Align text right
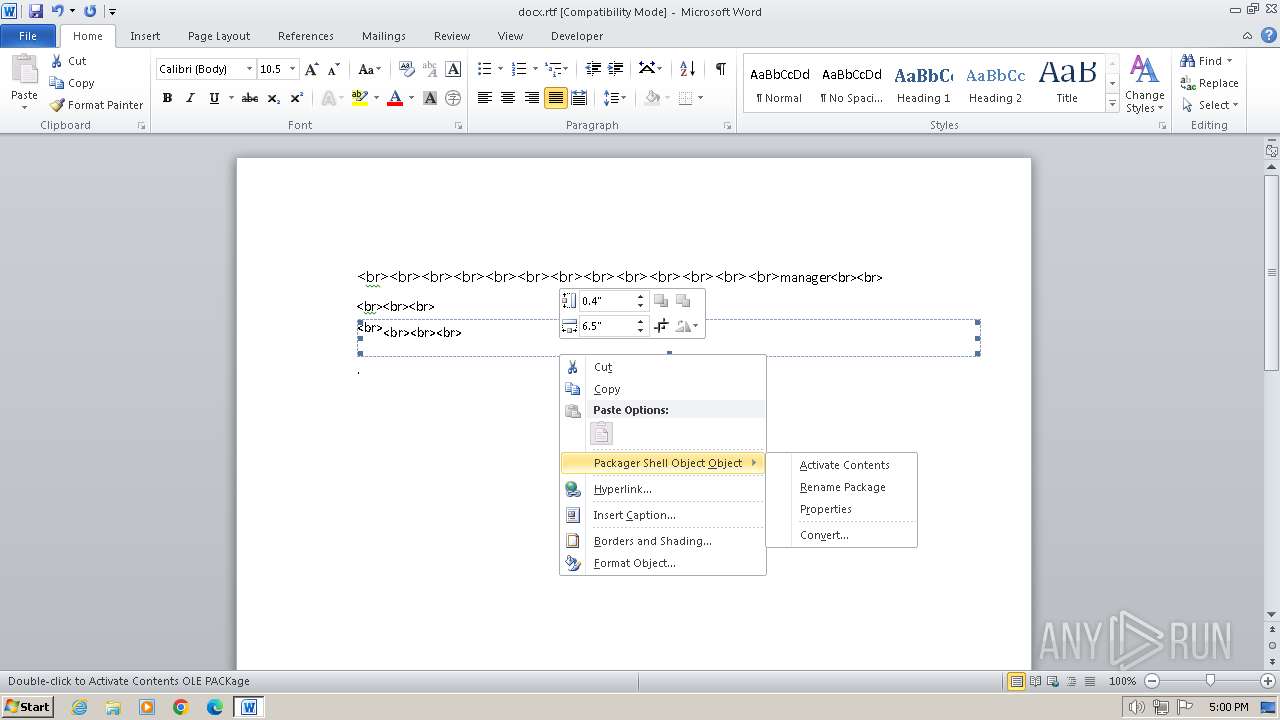This screenshot has width=1280, height=720. click(531, 98)
